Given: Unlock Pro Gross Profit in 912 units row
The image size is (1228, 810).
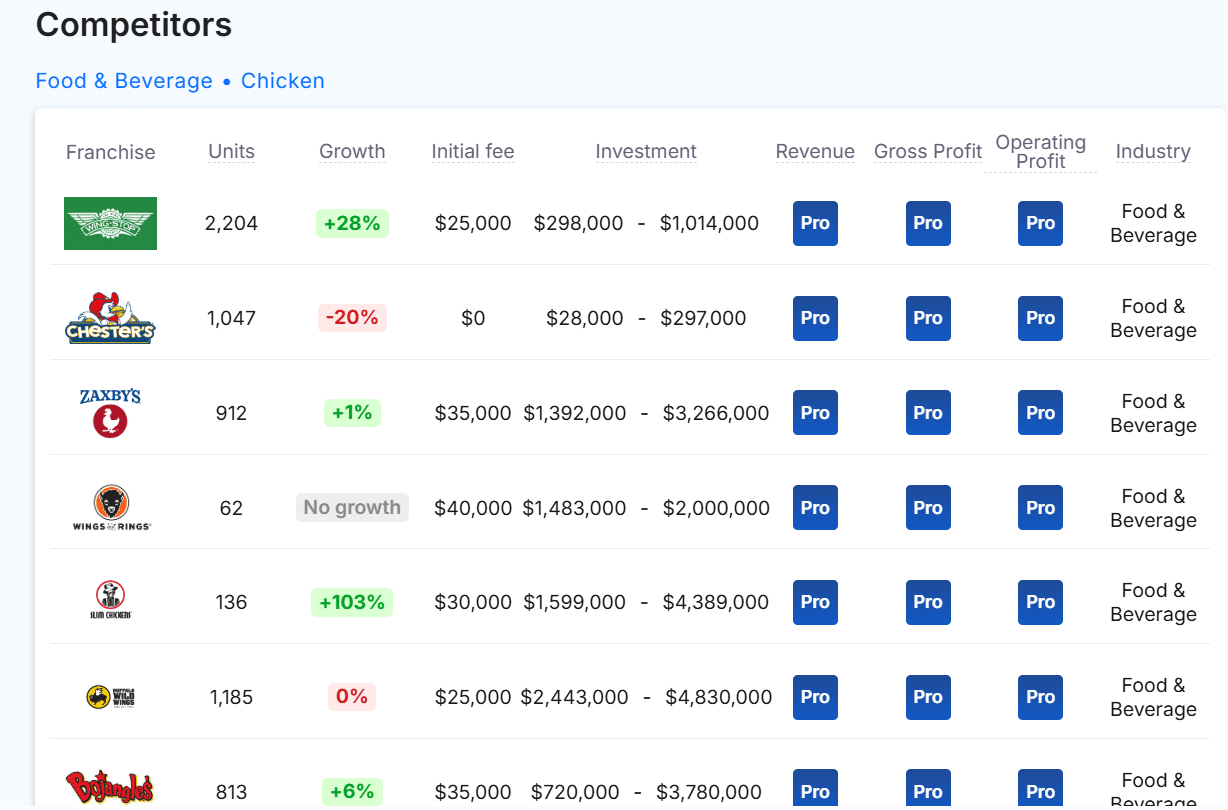Looking at the screenshot, I should point(928,413).
